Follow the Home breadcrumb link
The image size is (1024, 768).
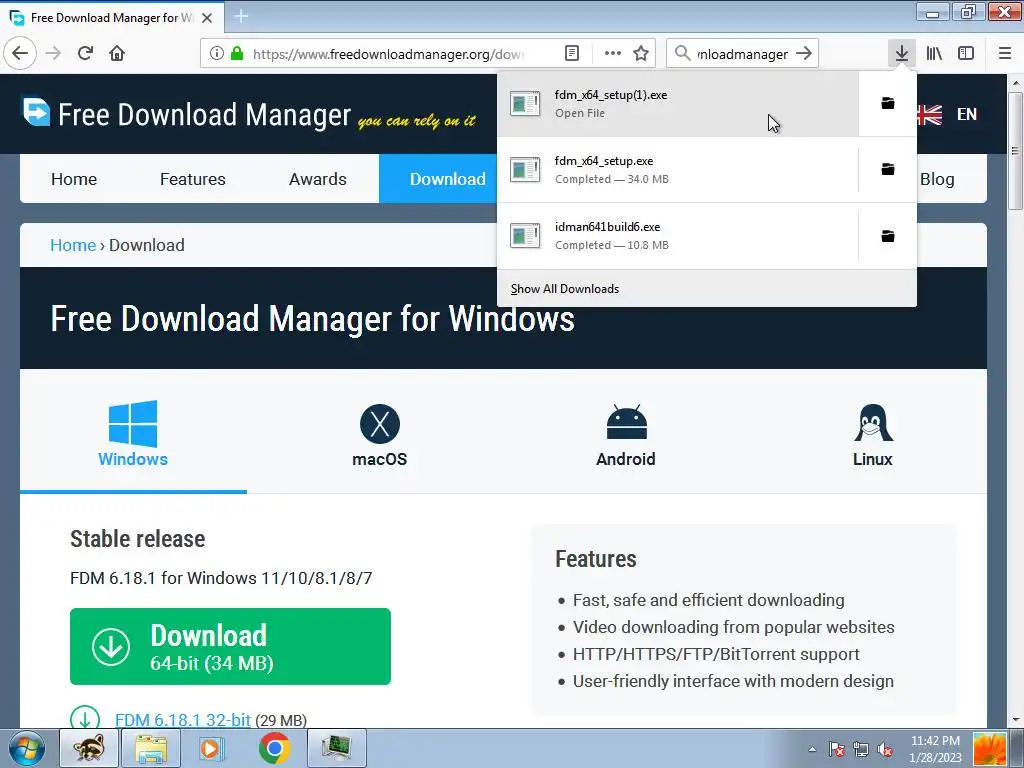click(72, 245)
